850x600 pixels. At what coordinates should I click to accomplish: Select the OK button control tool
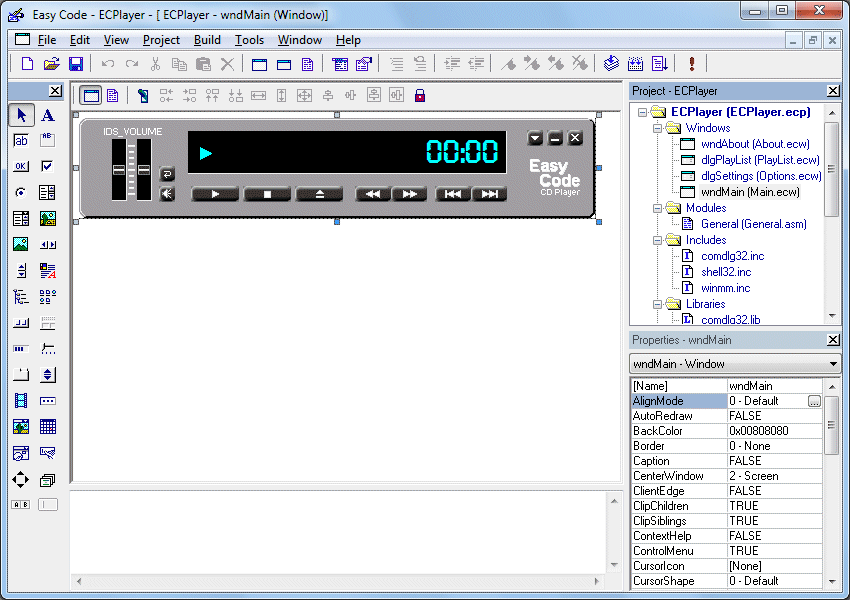tap(21, 166)
